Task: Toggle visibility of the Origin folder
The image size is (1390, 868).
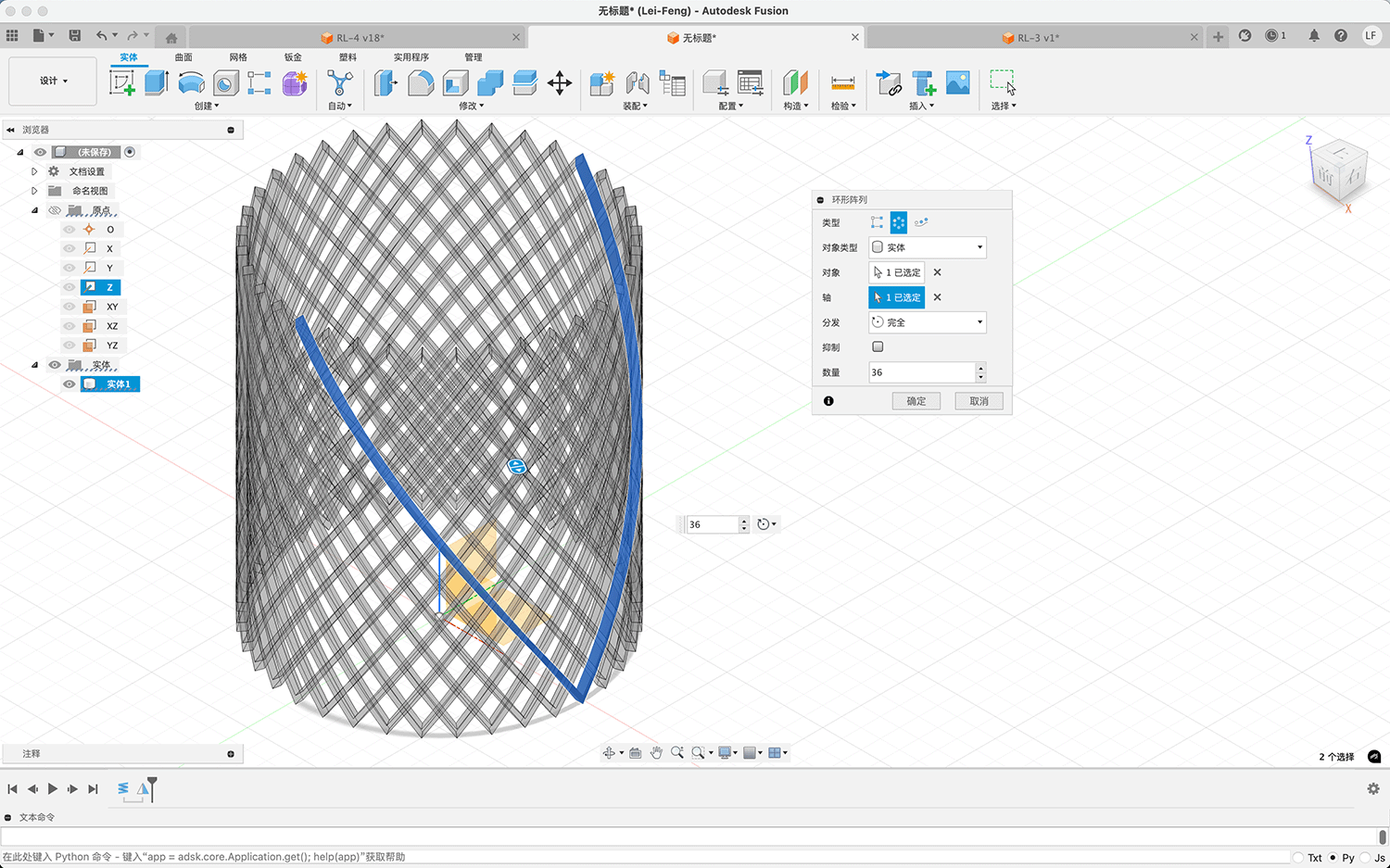Action: (55, 210)
